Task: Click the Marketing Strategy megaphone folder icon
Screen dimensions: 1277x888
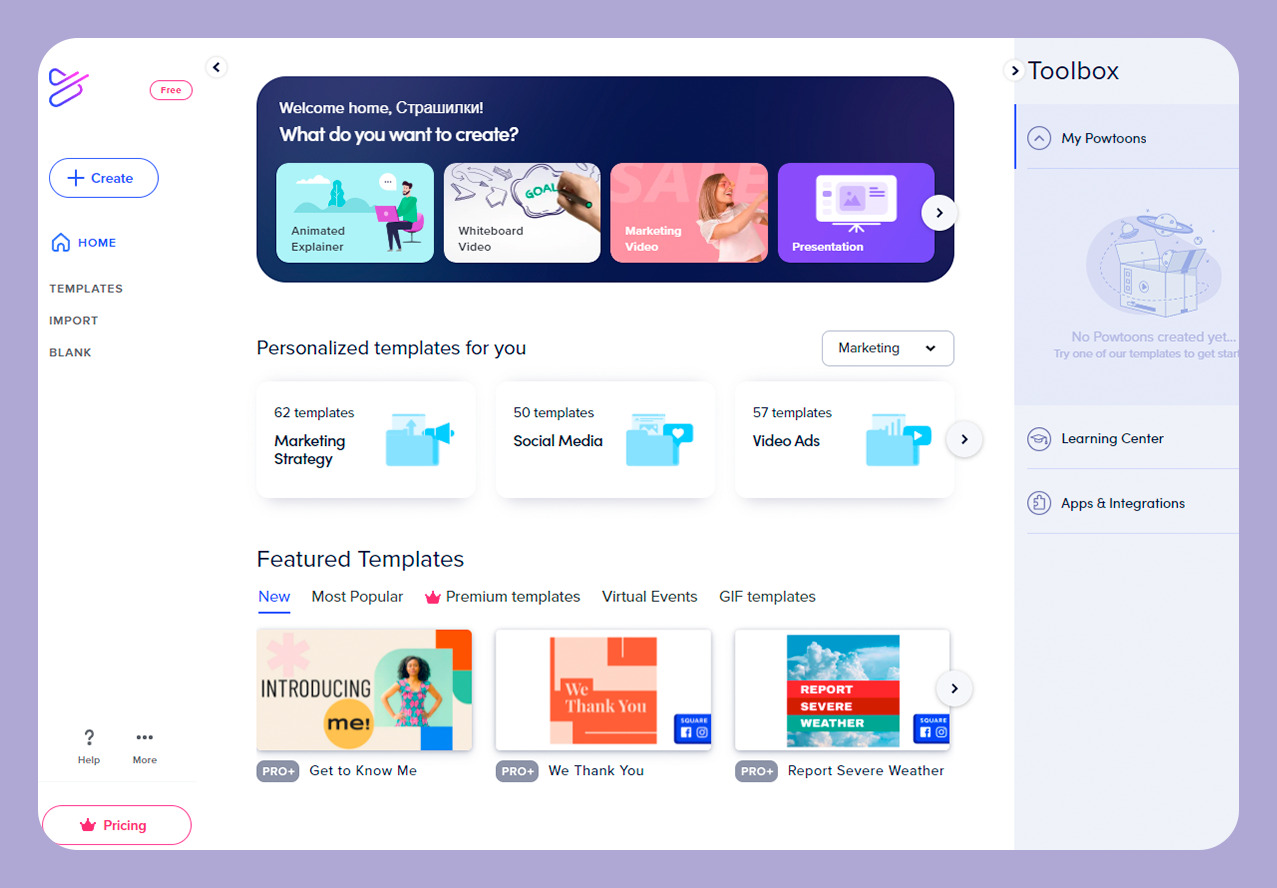Action: click(420, 439)
